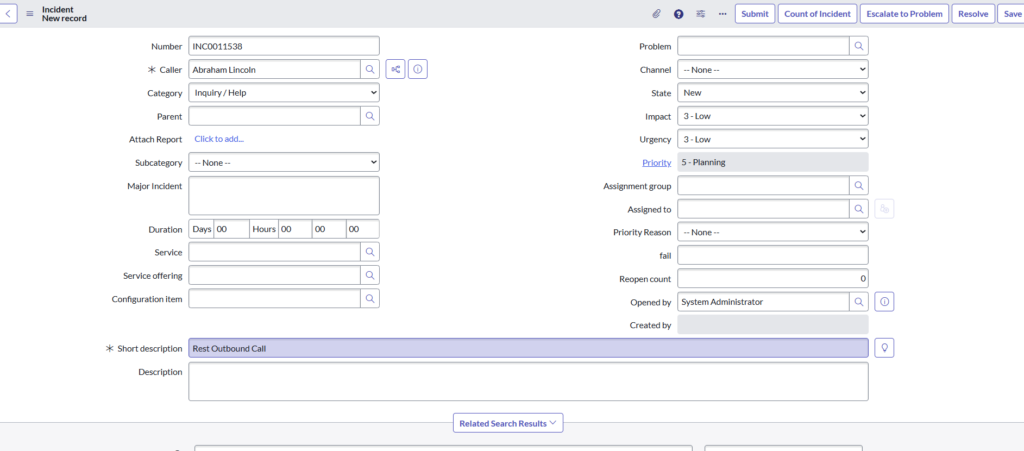
Task: Show related incidents for Caller
Action: [x=396, y=69]
